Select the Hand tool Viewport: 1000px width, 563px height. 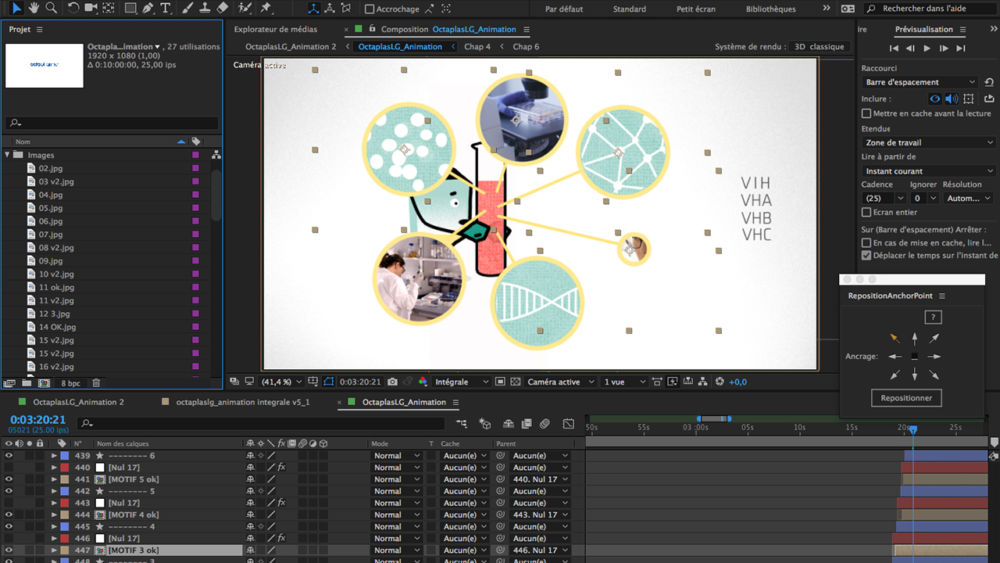click(33, 8)
